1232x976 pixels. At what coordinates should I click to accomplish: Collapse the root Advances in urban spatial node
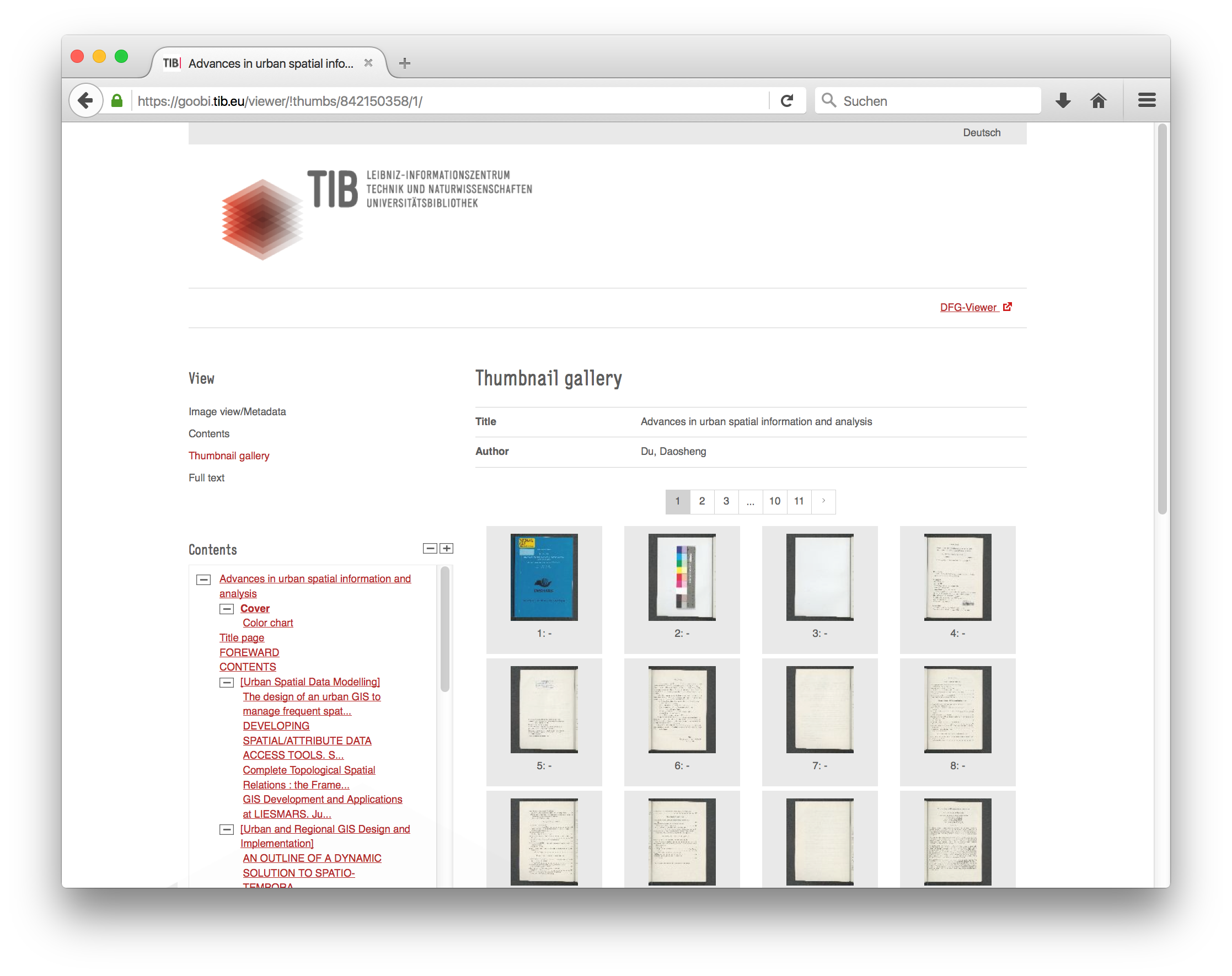click(203, 580)
